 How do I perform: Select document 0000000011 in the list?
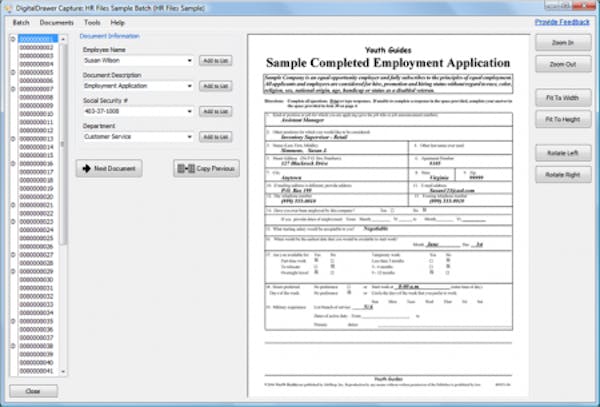tap(36, 122)
